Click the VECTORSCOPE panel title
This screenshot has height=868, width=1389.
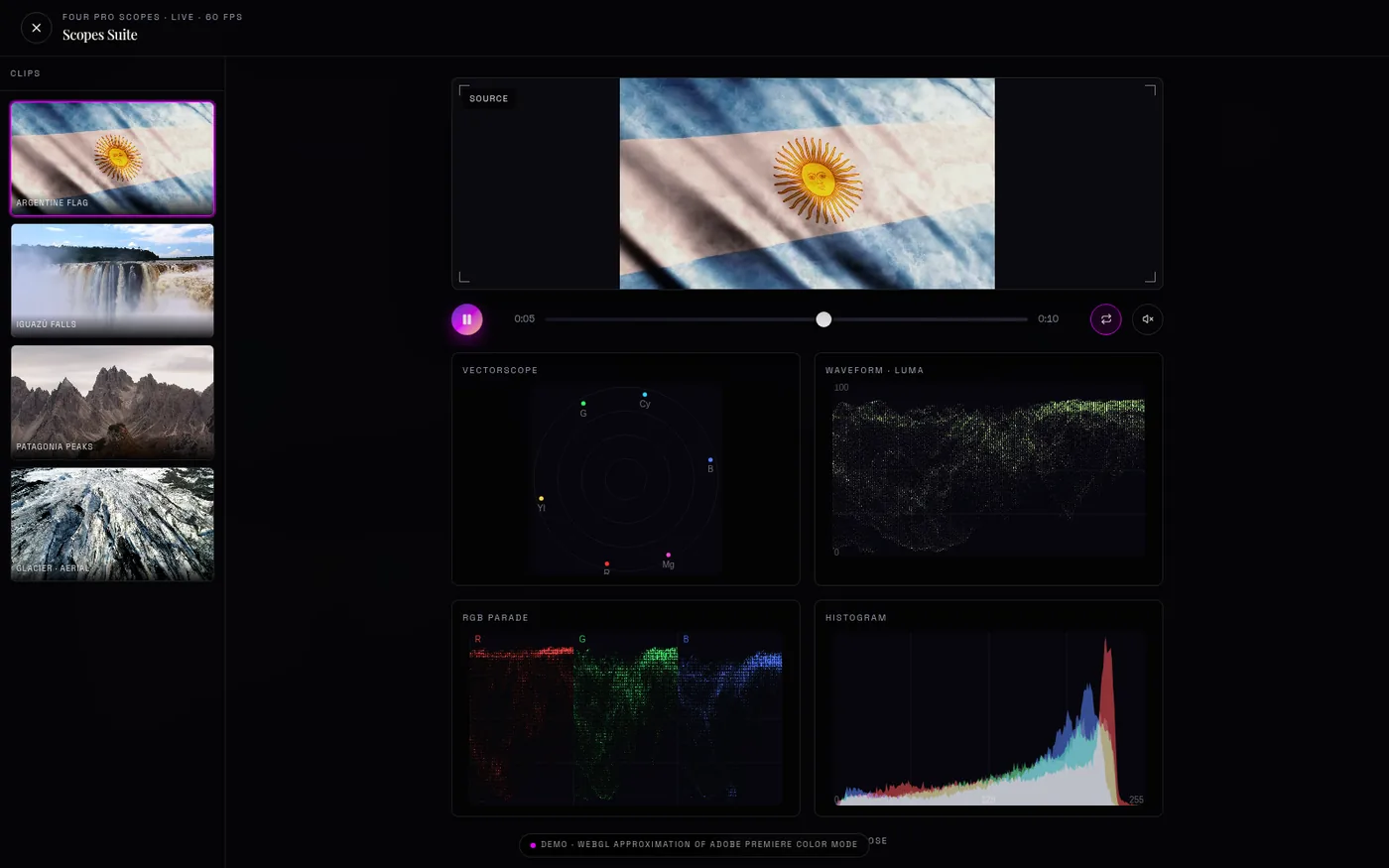pos(500,370)
